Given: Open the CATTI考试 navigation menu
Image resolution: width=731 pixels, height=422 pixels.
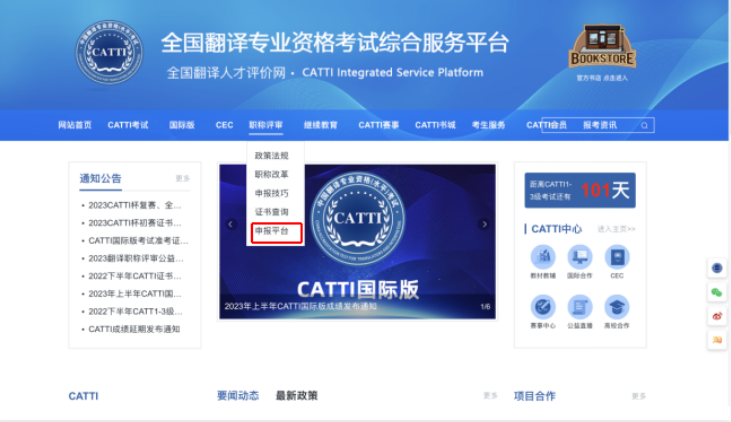Looking at the screenshot, I should tap(128, 125).
